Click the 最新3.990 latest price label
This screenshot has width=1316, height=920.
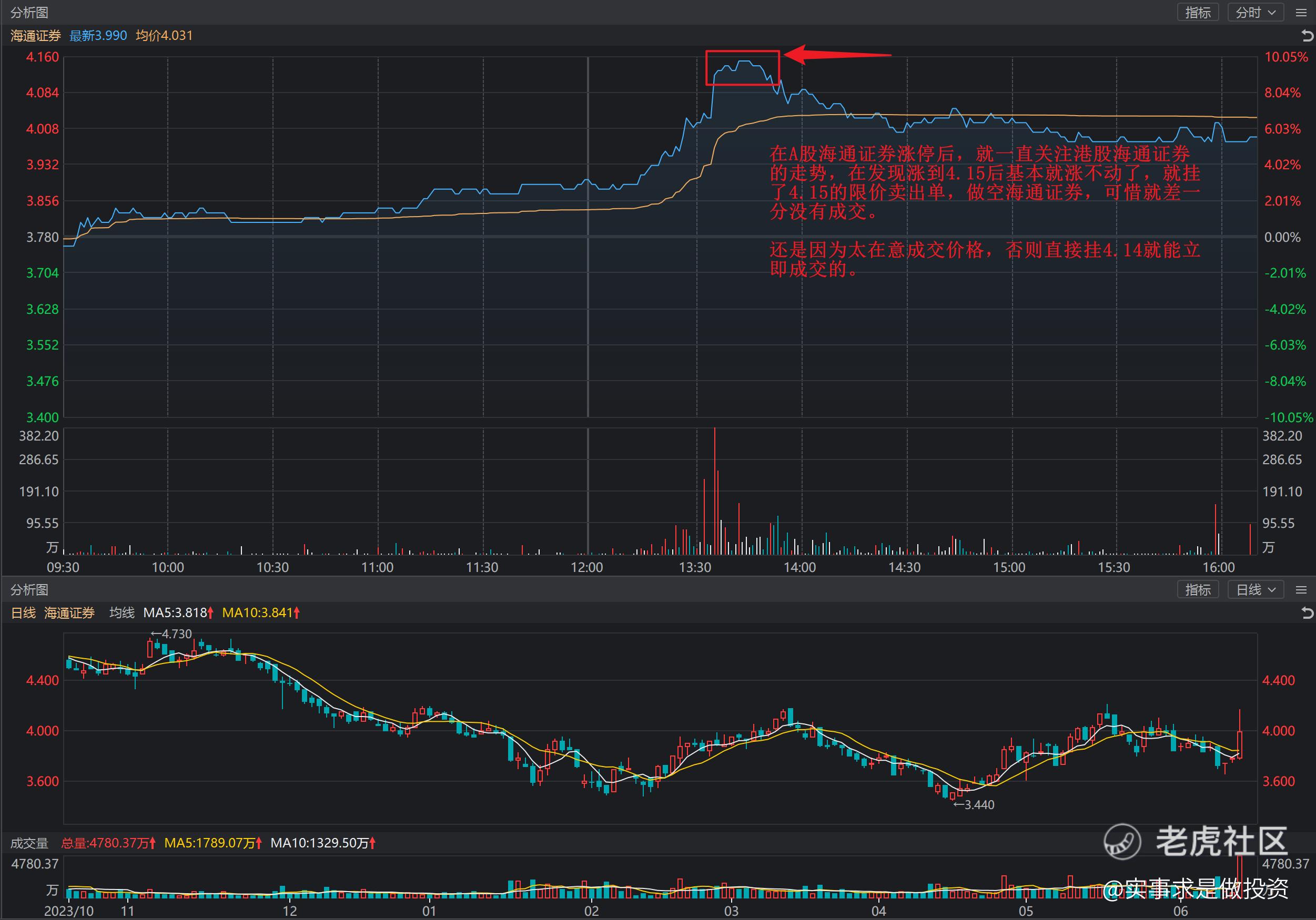point(98,36)
